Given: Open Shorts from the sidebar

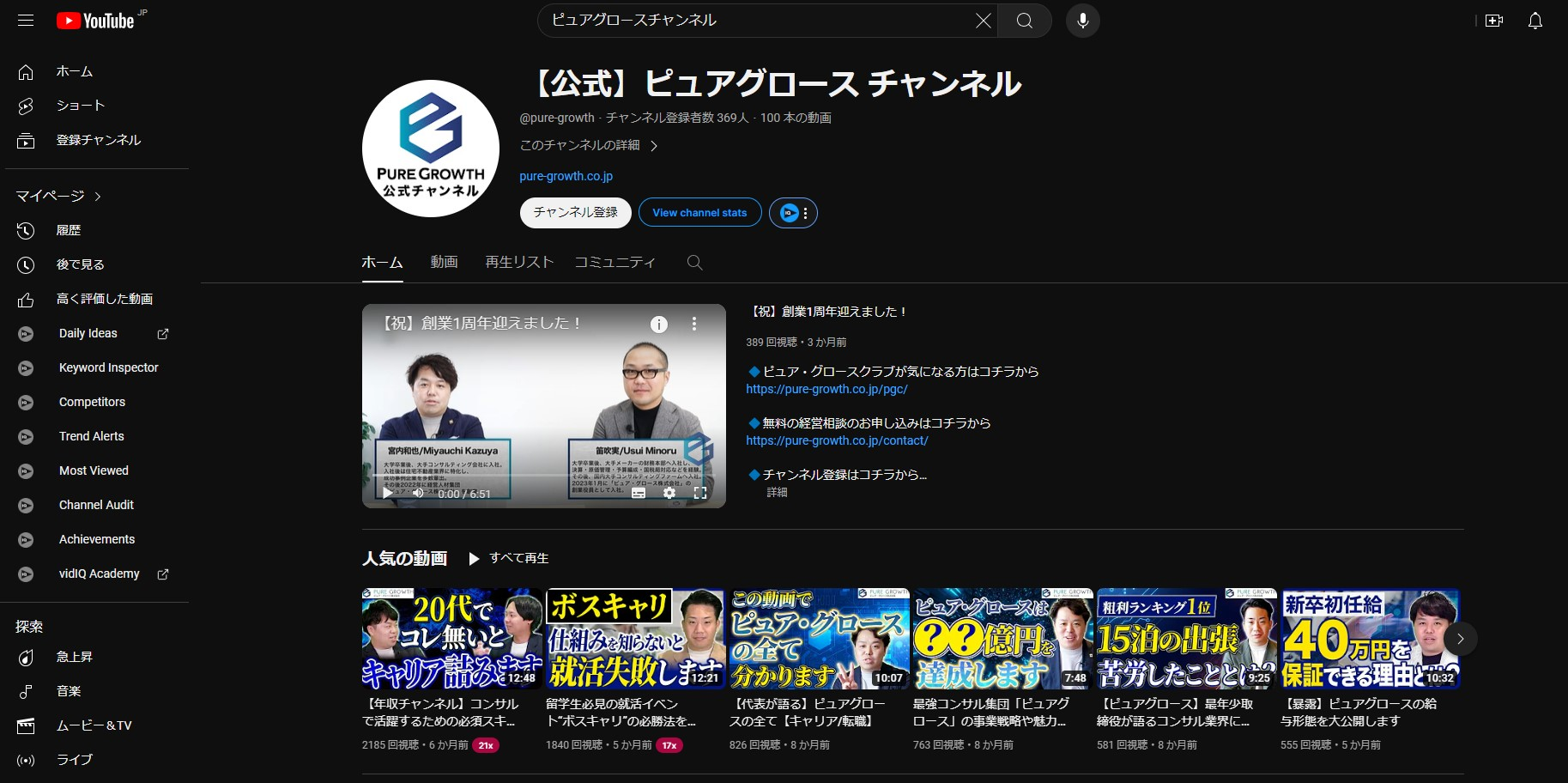Looking at the screenshot, I should [x=80, y=105].
